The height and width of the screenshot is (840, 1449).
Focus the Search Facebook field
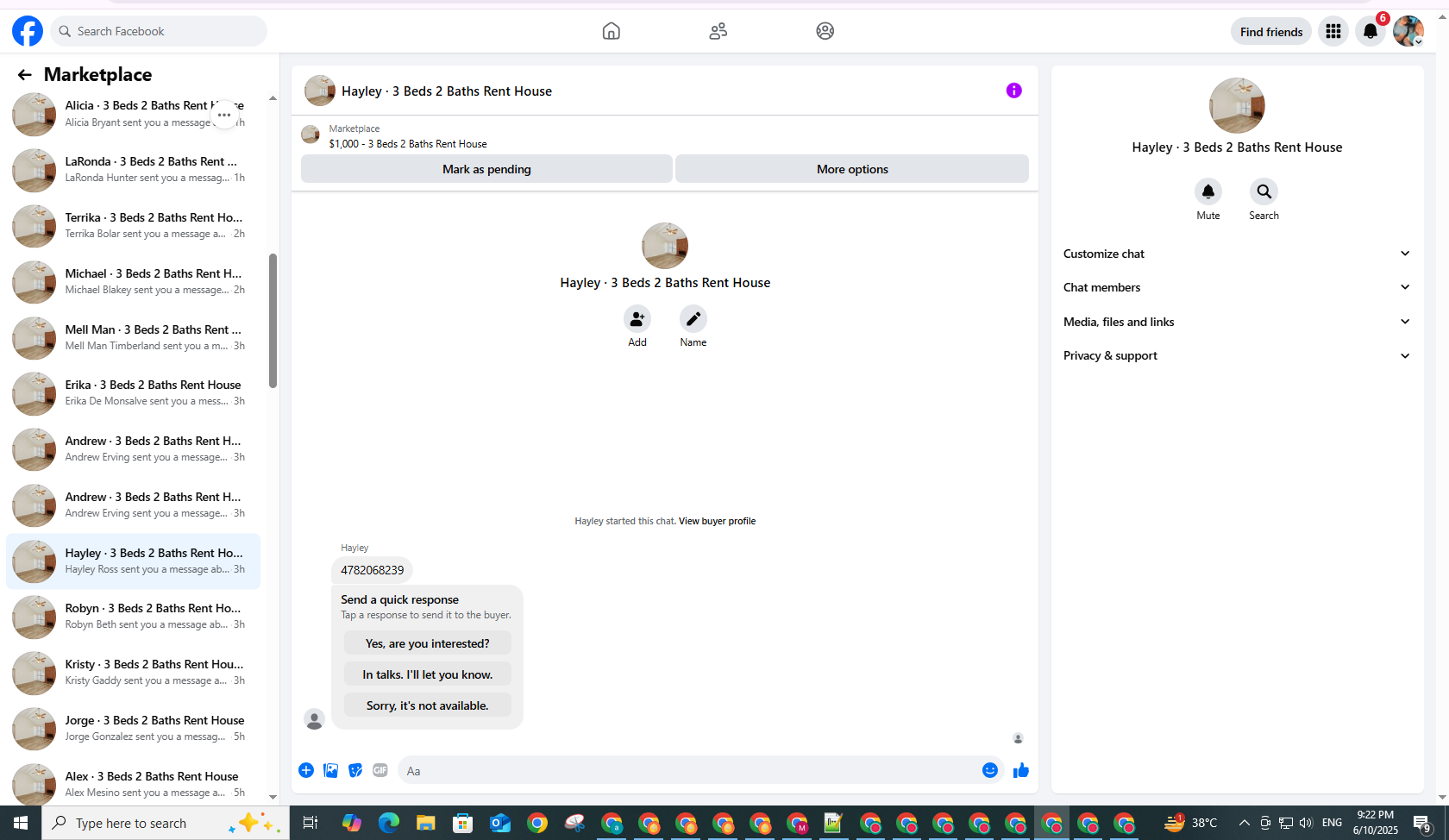[159, 31]
